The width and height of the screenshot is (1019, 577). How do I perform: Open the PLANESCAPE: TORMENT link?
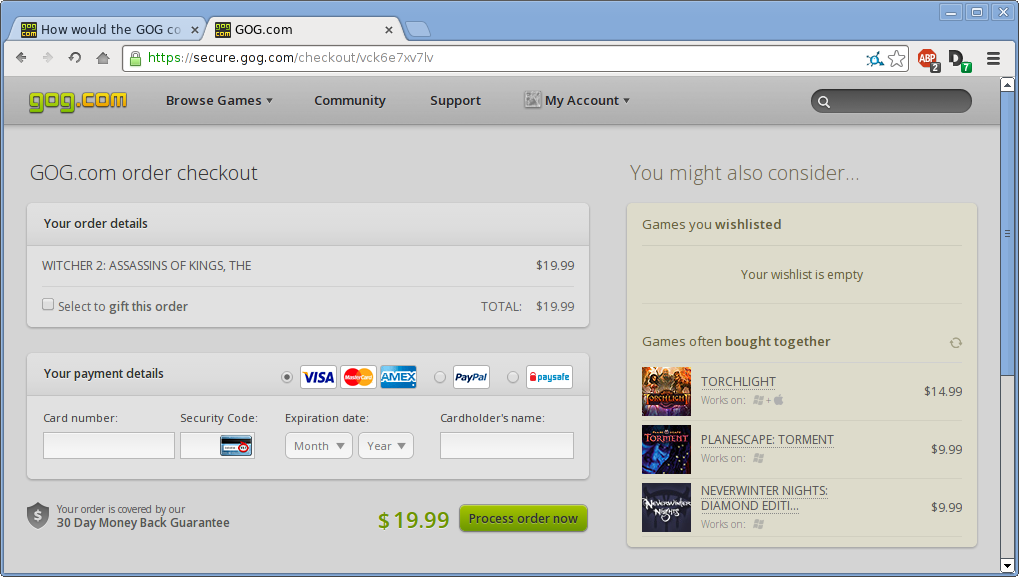coord(767,440)
